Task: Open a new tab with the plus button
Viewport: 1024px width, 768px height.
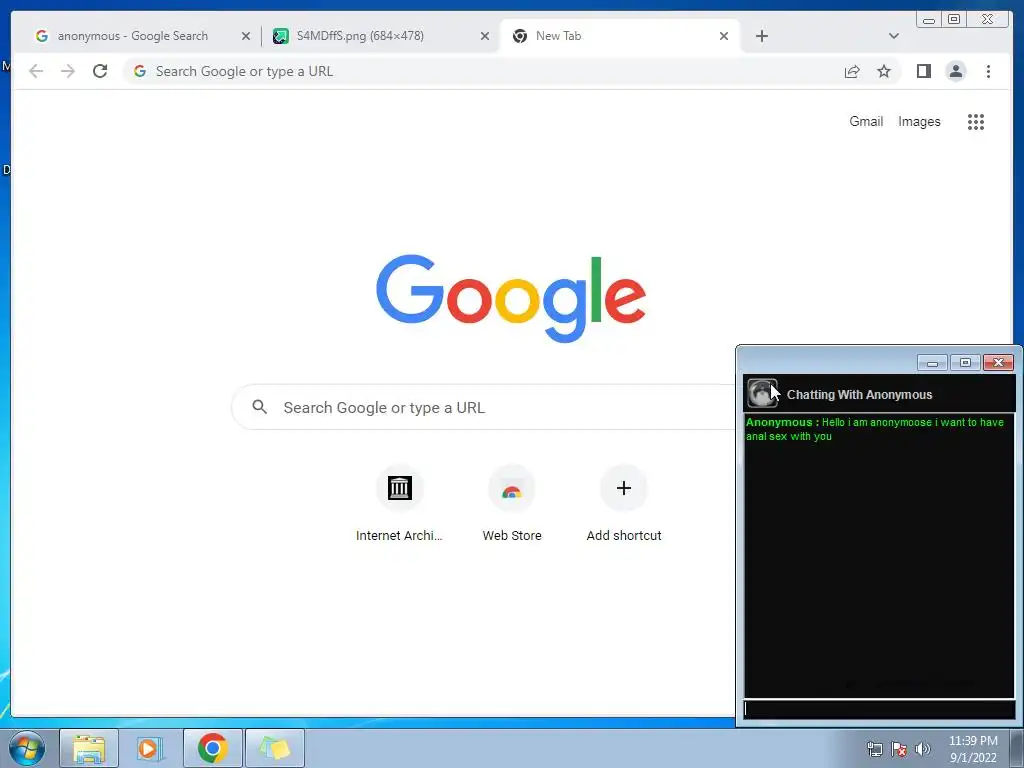Action: tap(761, 36)
